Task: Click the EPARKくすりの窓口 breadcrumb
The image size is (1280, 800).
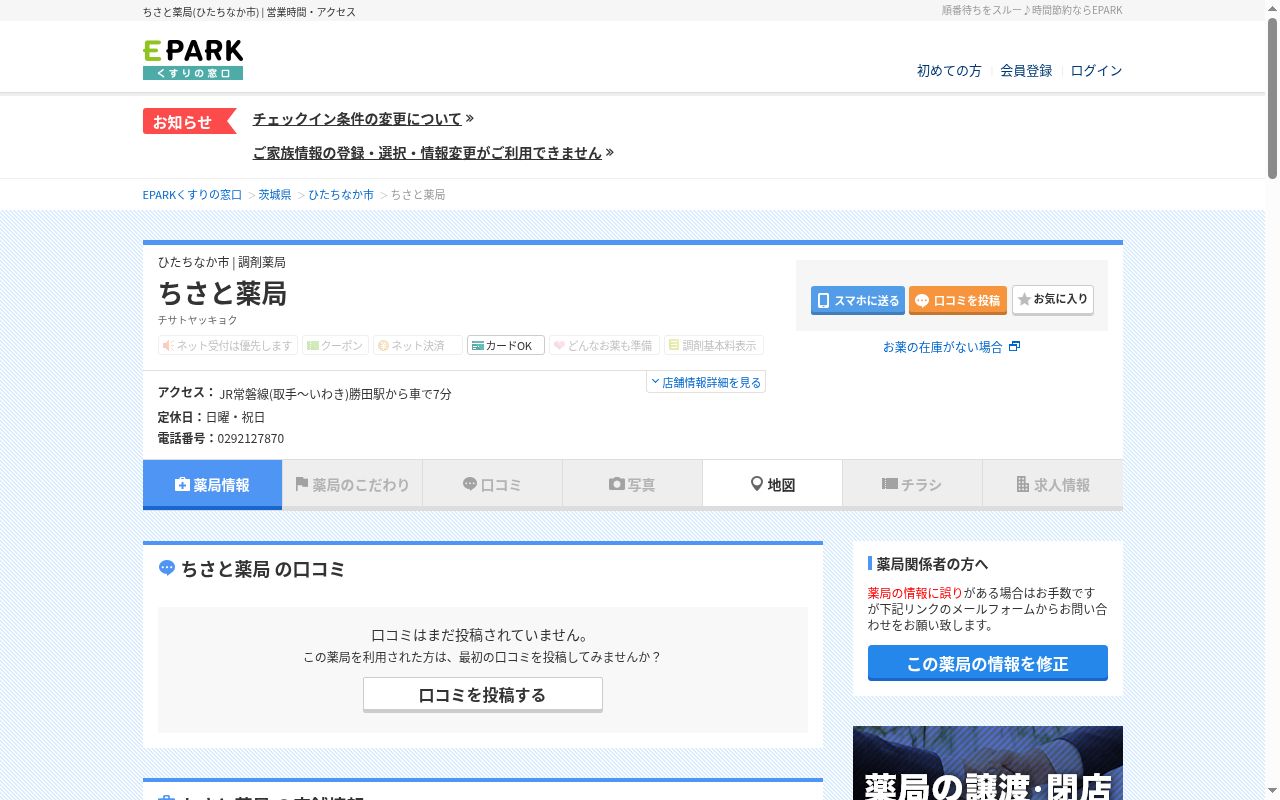Action: [x=192, y=195]
